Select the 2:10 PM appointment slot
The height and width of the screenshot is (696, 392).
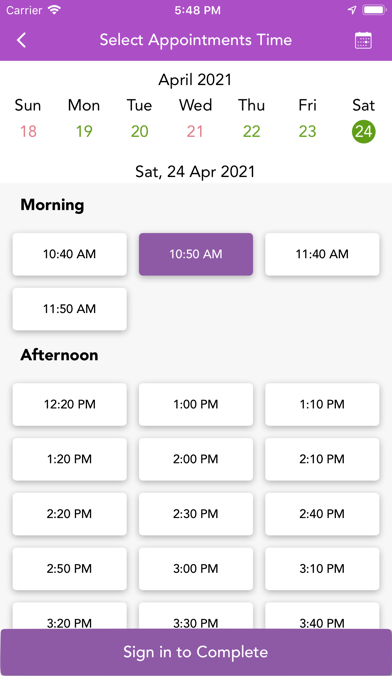pos(322,459)
